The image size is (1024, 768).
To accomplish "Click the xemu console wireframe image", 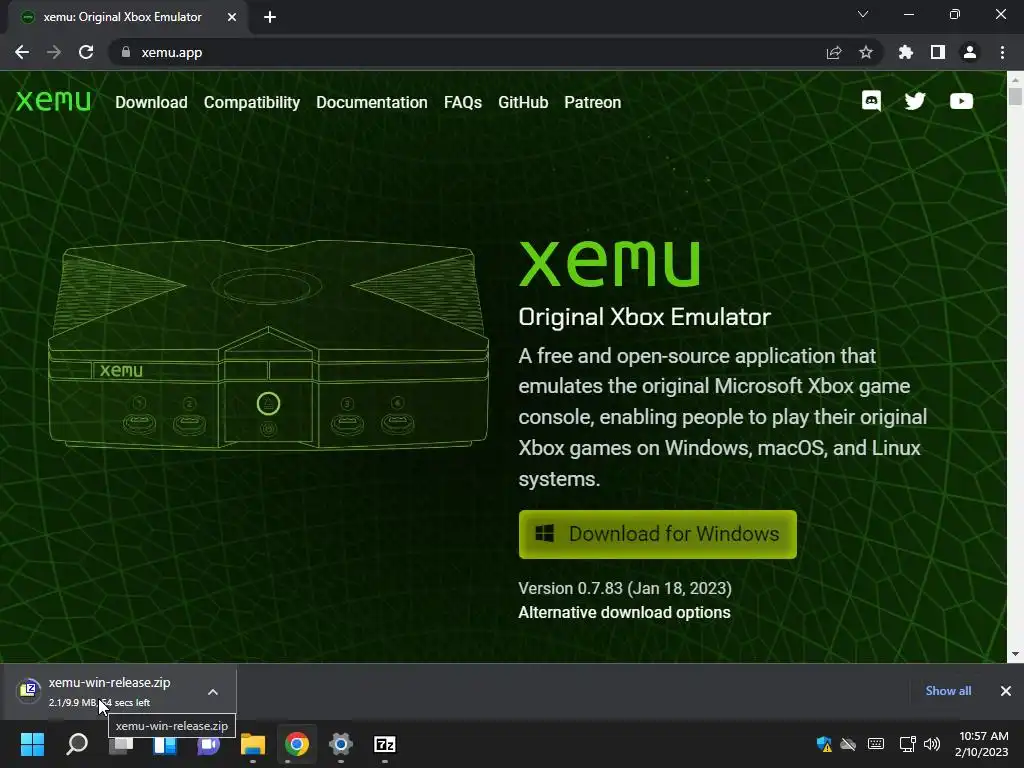I will point(268,345).
